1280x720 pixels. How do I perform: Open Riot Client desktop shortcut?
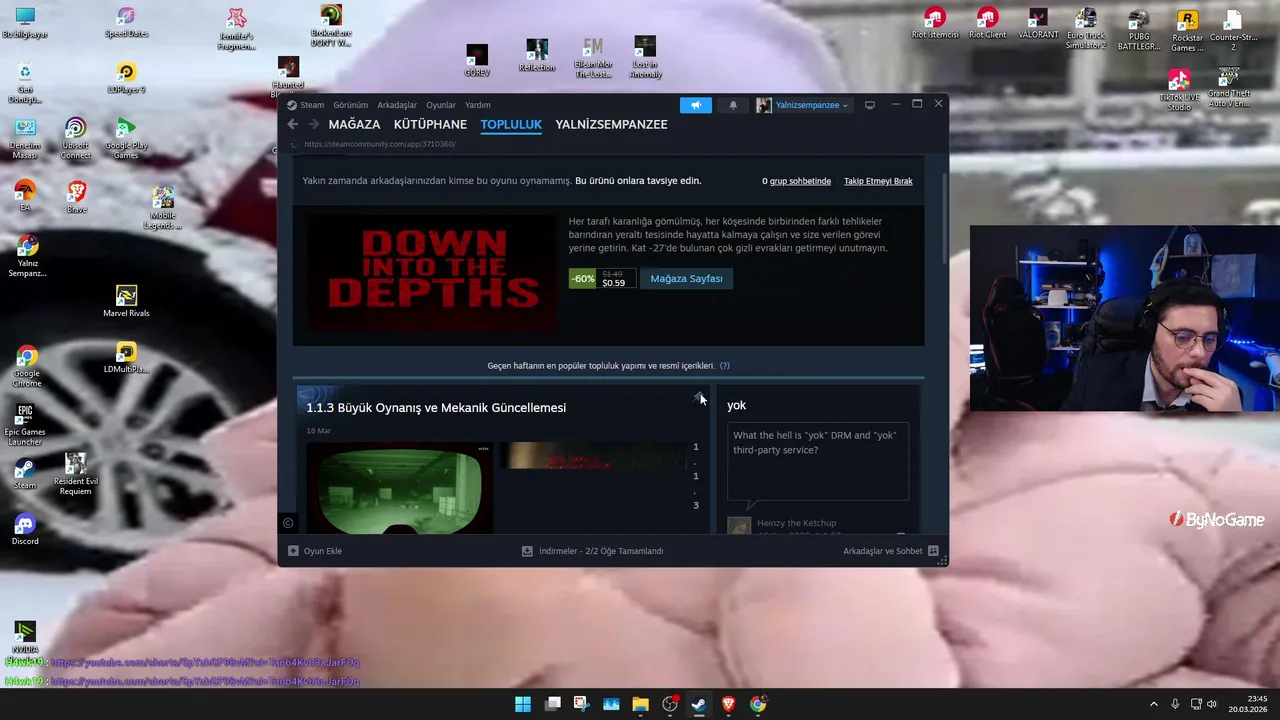tap(987, 24)
